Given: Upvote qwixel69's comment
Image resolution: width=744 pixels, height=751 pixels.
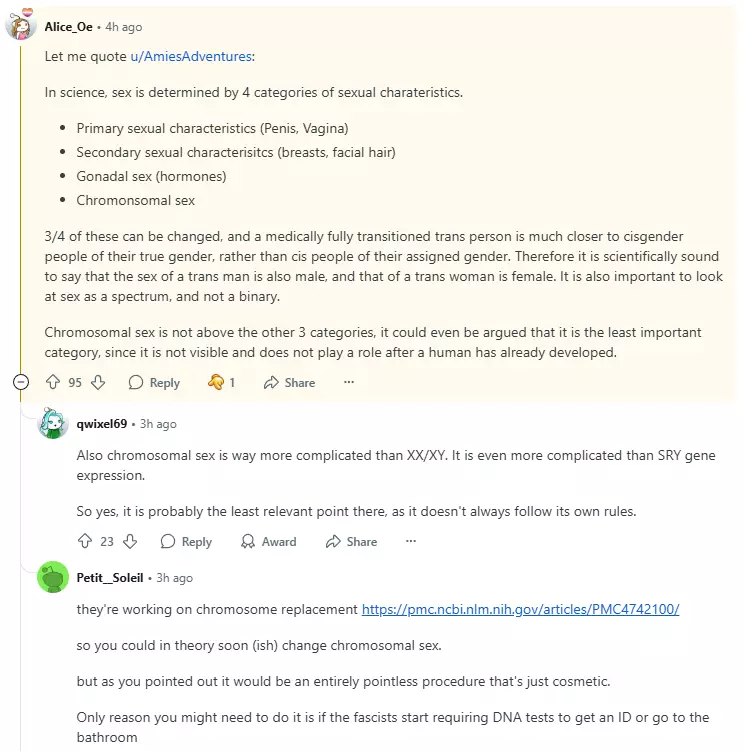Looking at the screenshot, I should click(85, 541).
